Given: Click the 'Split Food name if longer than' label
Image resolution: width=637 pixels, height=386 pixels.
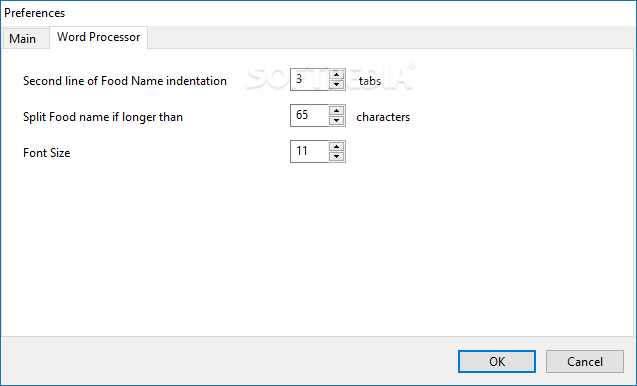Looking at the screenshot, I should tap(103, 117).
